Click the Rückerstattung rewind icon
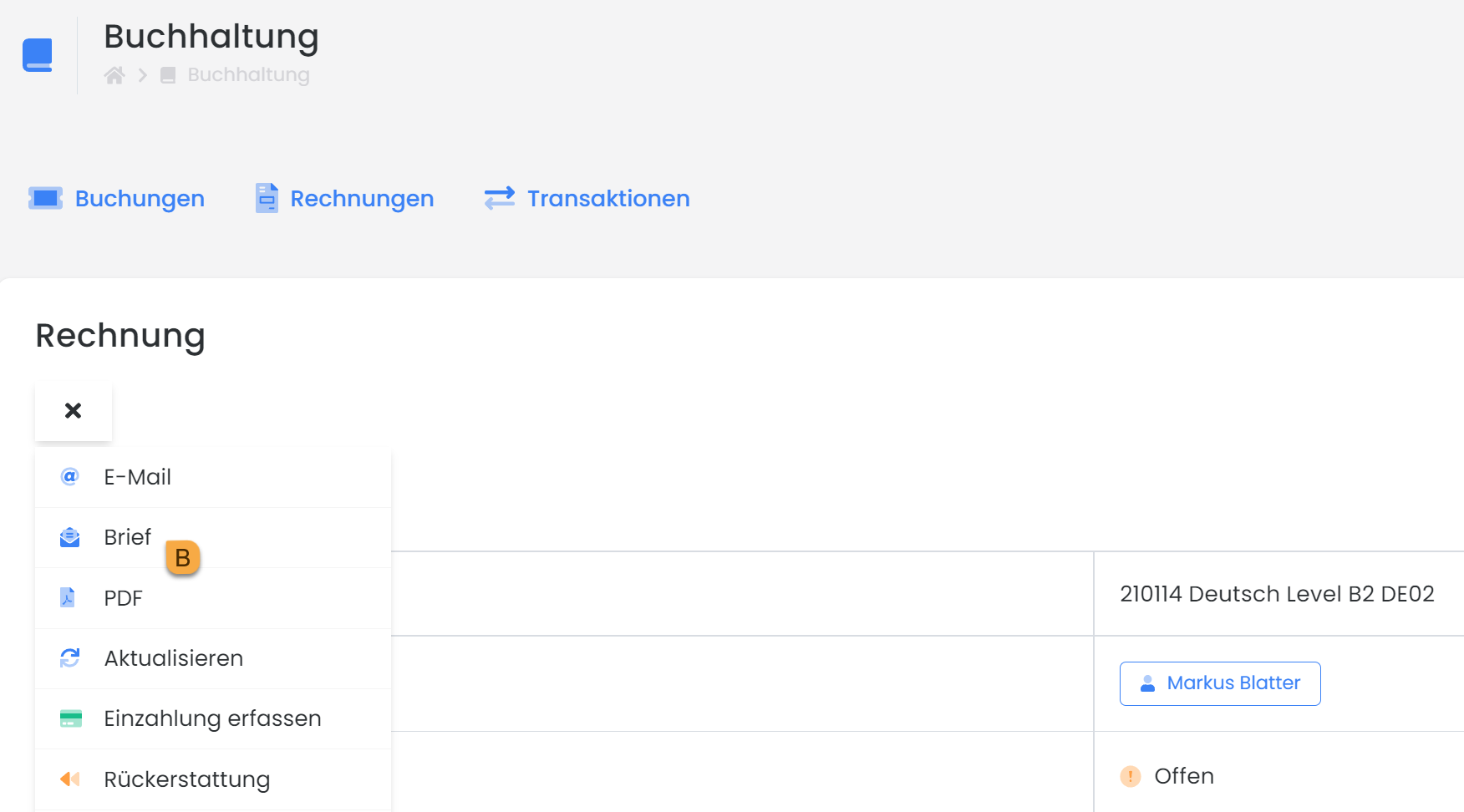 (x=70, y=779)
